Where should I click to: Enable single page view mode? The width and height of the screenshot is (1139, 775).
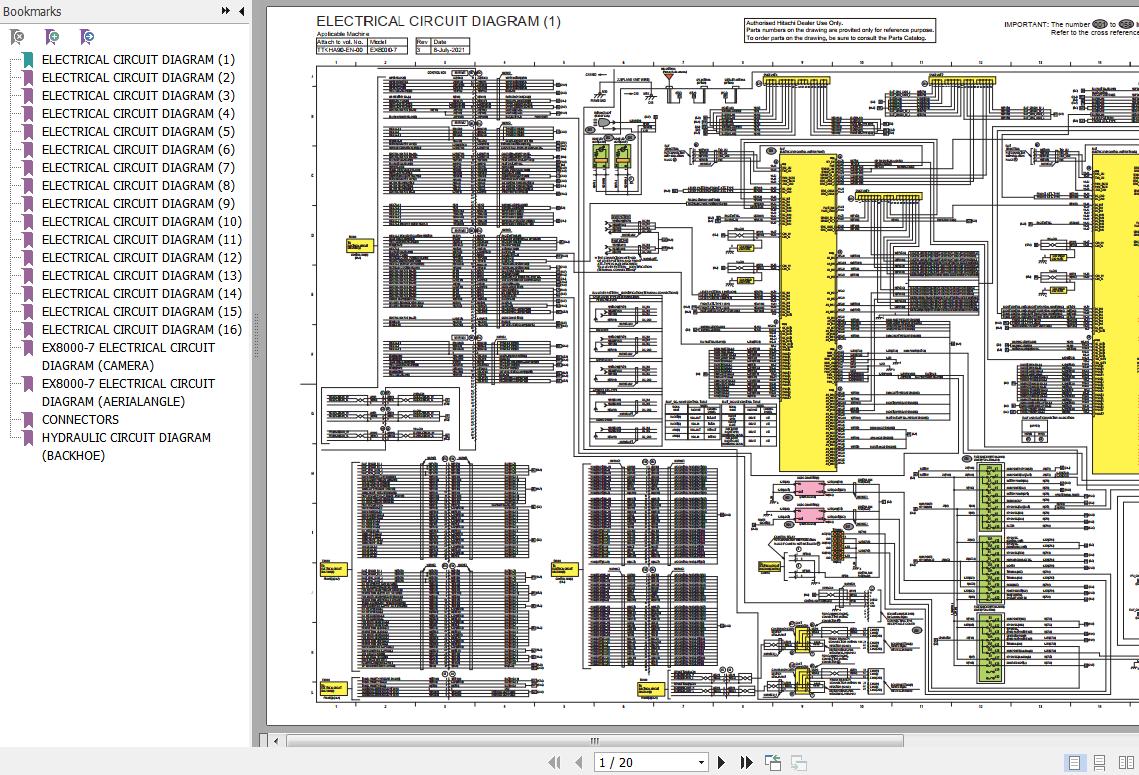(x=1074, y=763)
